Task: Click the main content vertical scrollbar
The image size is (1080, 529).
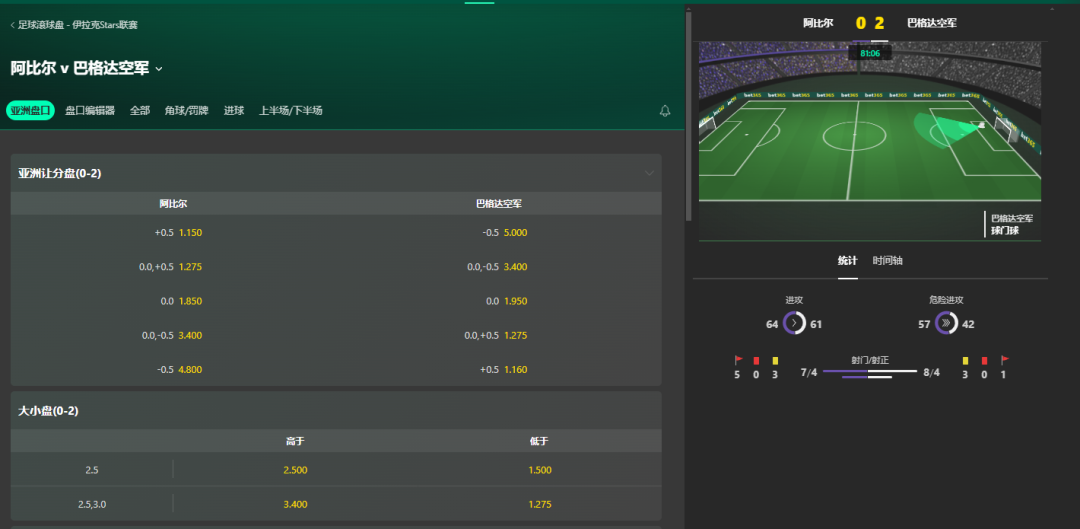Action: (x=689, y=114)
